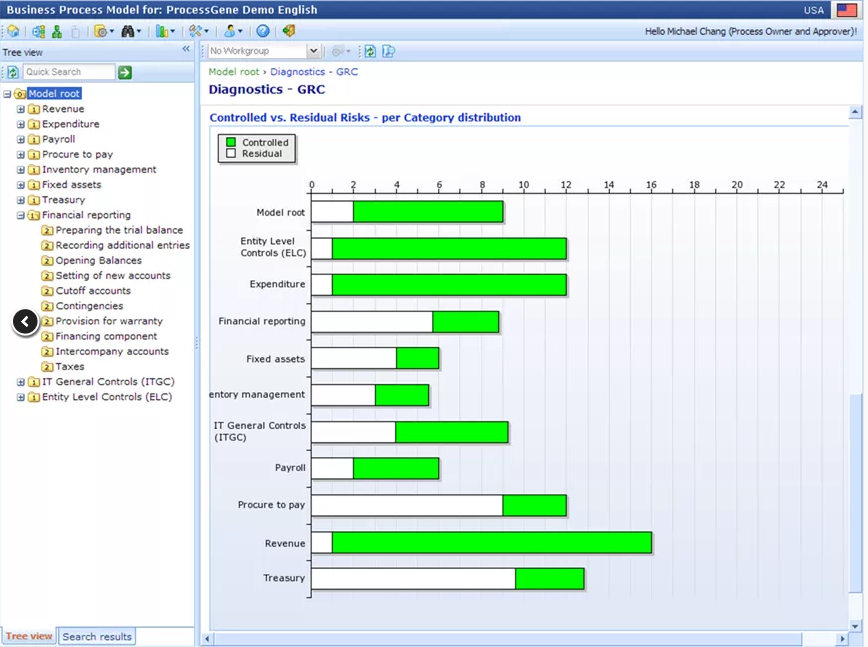Image resolution: width=868 pixels, height=647 pixels.
Task: Refresh the tree view using refresh icon
Action: click(12, 72)
